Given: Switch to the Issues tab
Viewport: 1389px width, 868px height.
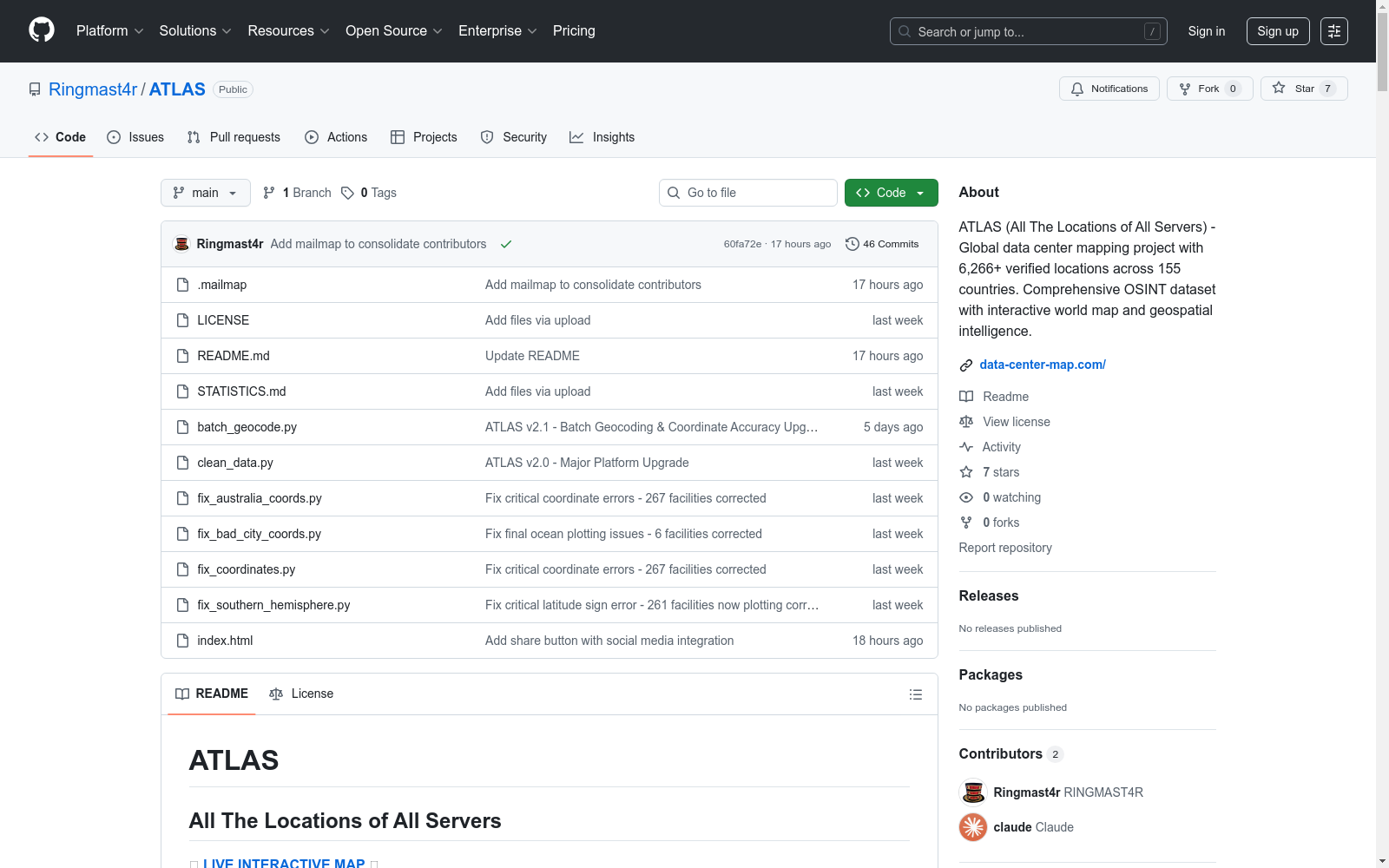Looking at the screenshot, I should coord(135,137).
